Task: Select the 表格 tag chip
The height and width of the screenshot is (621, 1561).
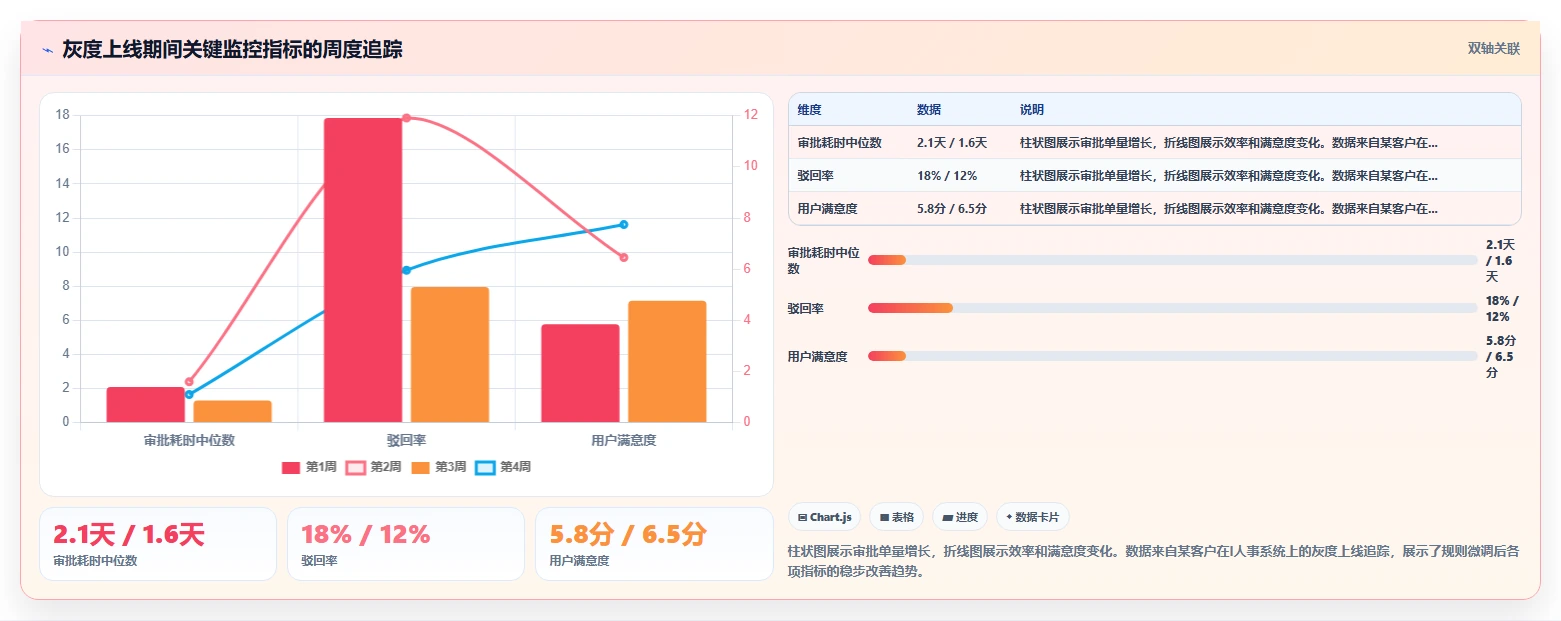Action: click(x=896, y=517)
